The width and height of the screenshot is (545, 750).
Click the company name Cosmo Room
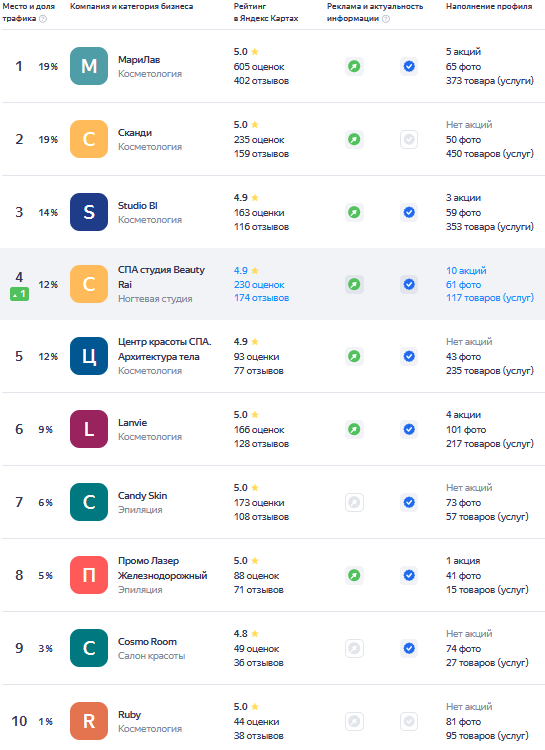tap(147, 641)
